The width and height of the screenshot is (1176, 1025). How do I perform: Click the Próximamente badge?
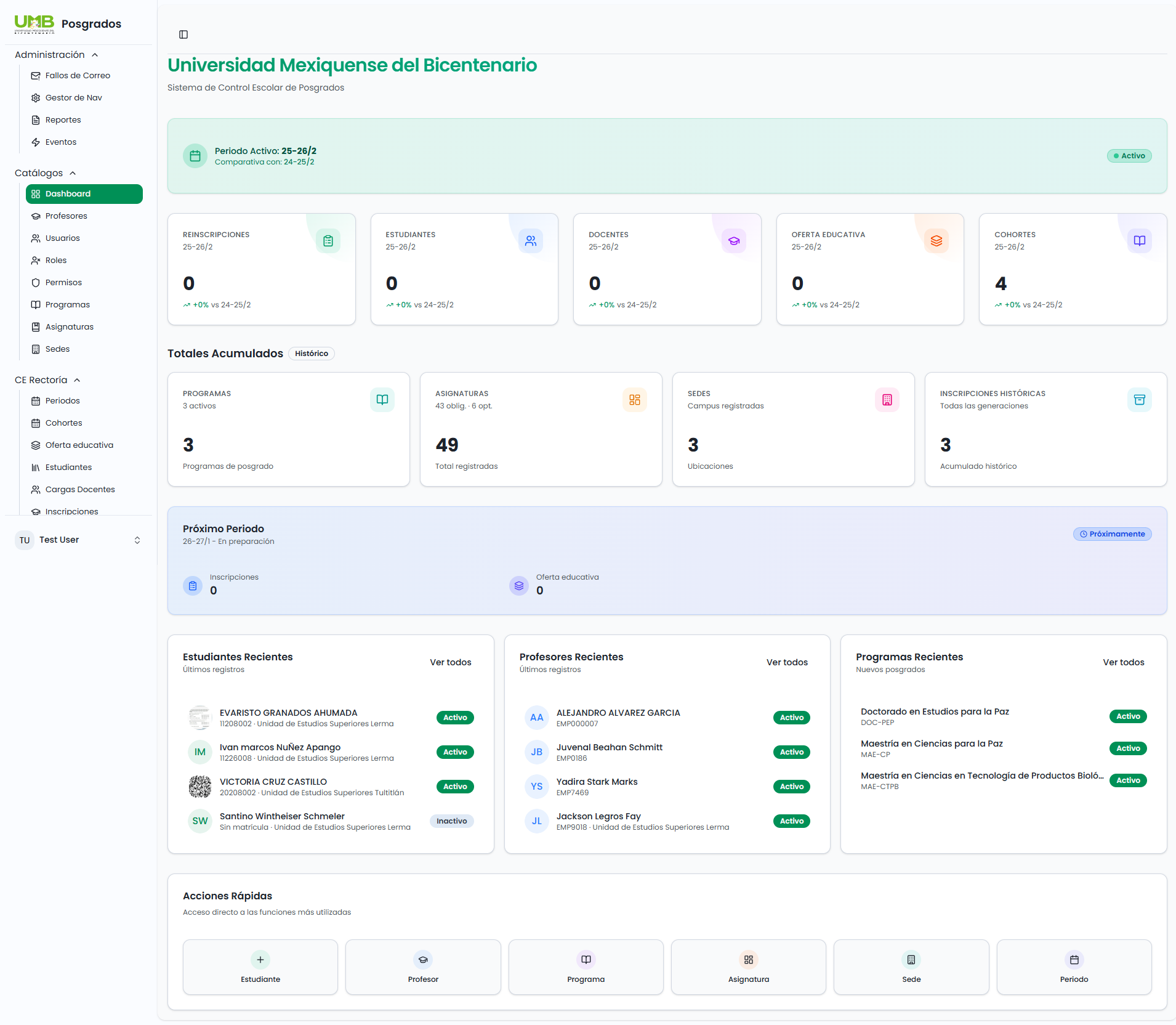point(1113,534)
